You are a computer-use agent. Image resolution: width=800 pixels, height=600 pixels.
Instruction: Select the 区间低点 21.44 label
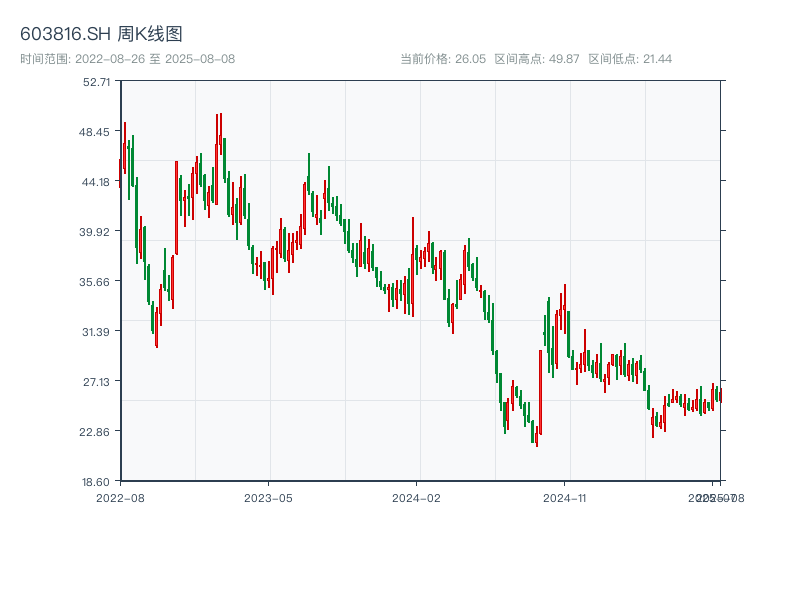(x=630, y=59)
